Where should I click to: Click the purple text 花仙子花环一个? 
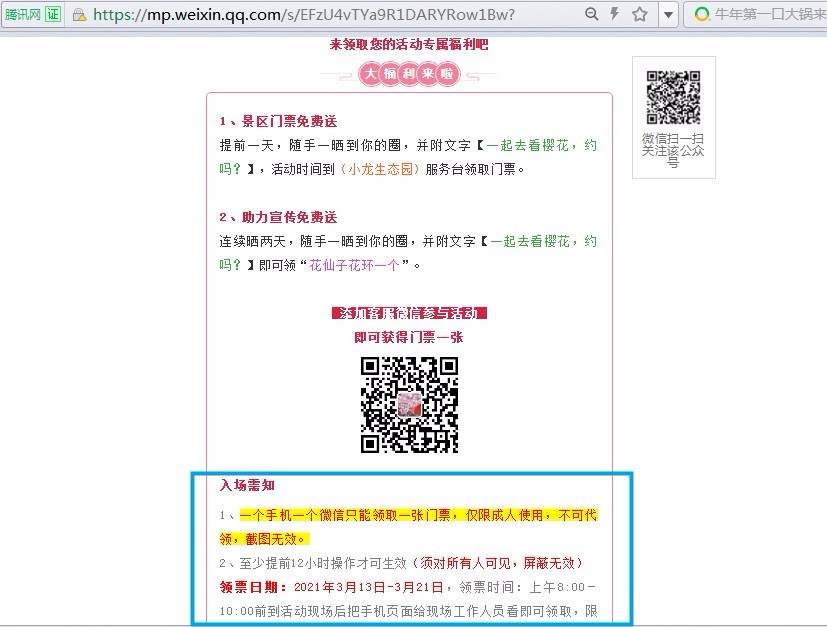click(354, 265)
